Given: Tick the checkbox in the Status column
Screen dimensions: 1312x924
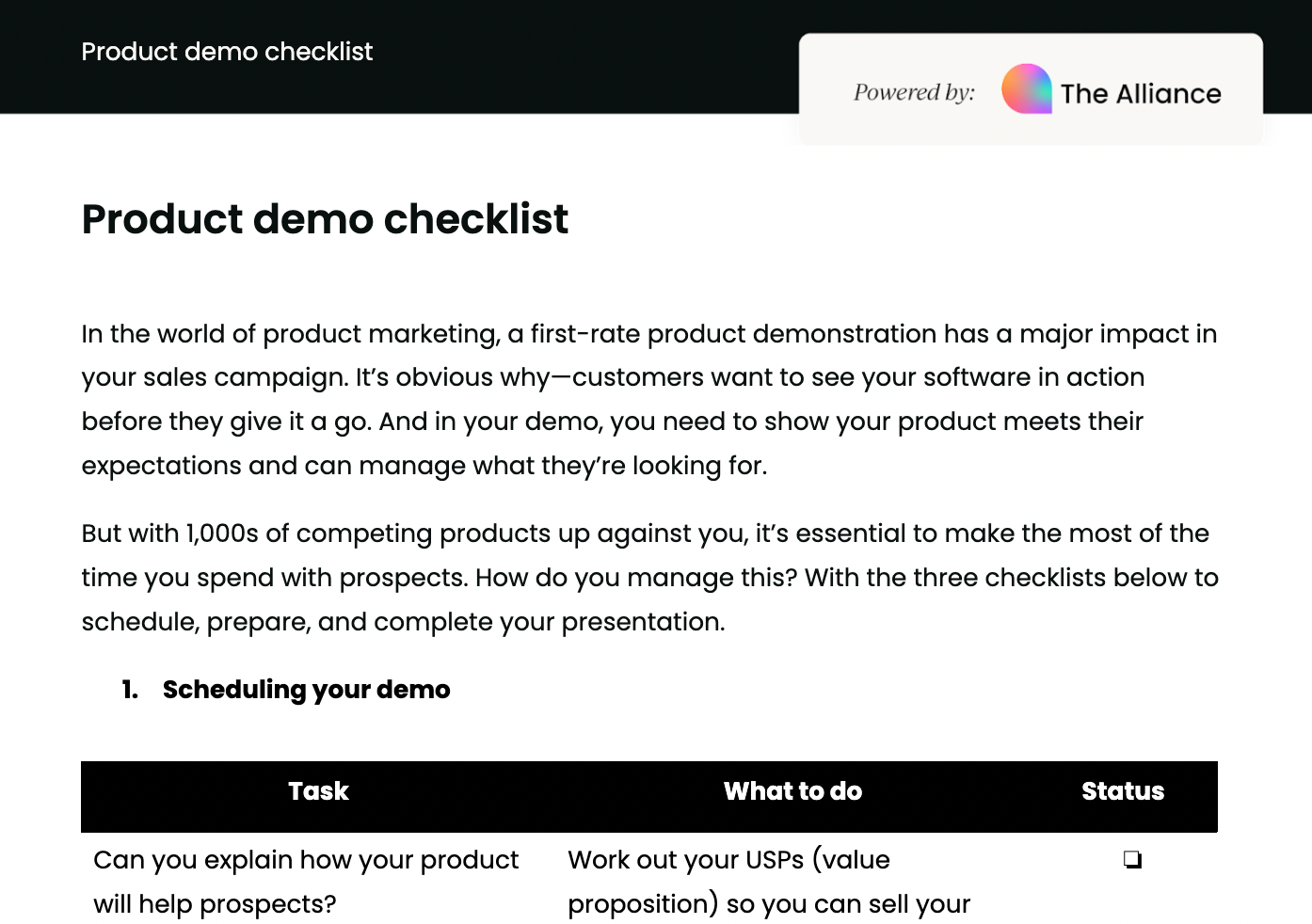Looking at the screenshot, I should [1132, 859].
